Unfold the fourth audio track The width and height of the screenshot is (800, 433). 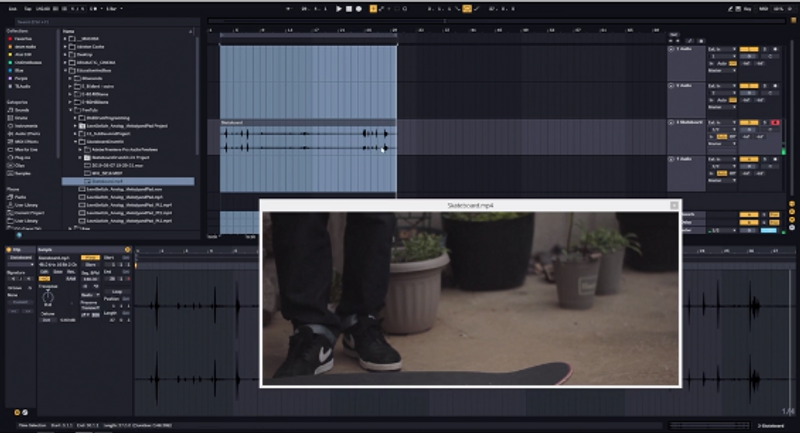pos(671,159)
